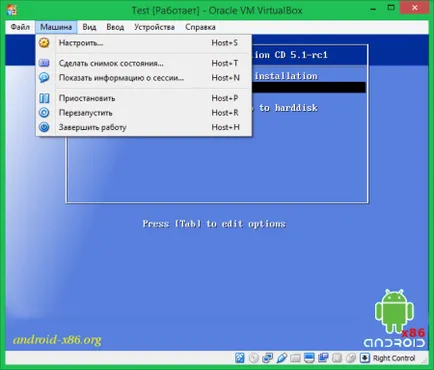
Task: Open the Ввод menu
Action: click(x=115, y=27)
